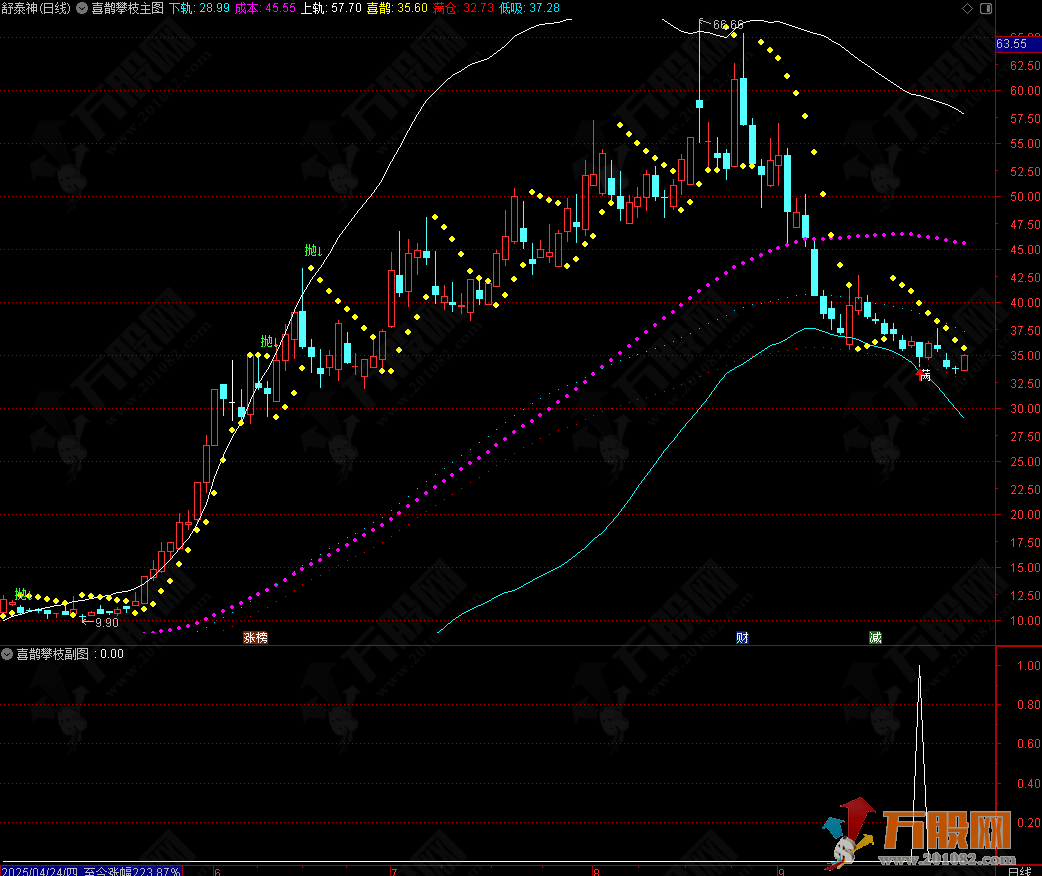The height and width of the screenshot is (876, 1042).
Task: Click the 喜鹊攀枝主图 indicator name
Action: 126,7
